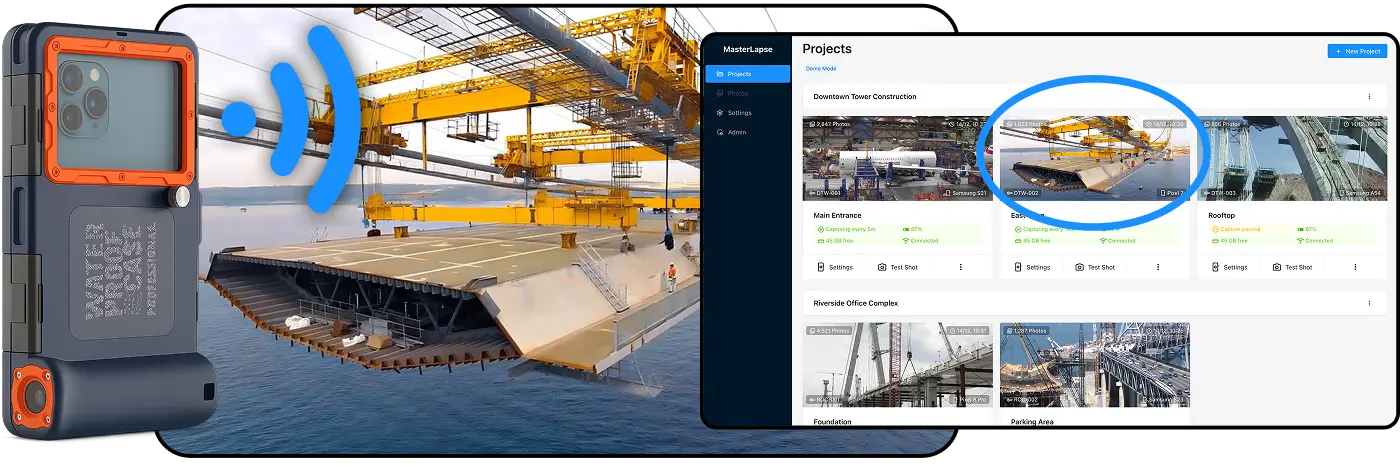Open the DTW-002 card's three-dot menu
Viewport: 1400px width, 467px height.
click(x=1158, y=267)
